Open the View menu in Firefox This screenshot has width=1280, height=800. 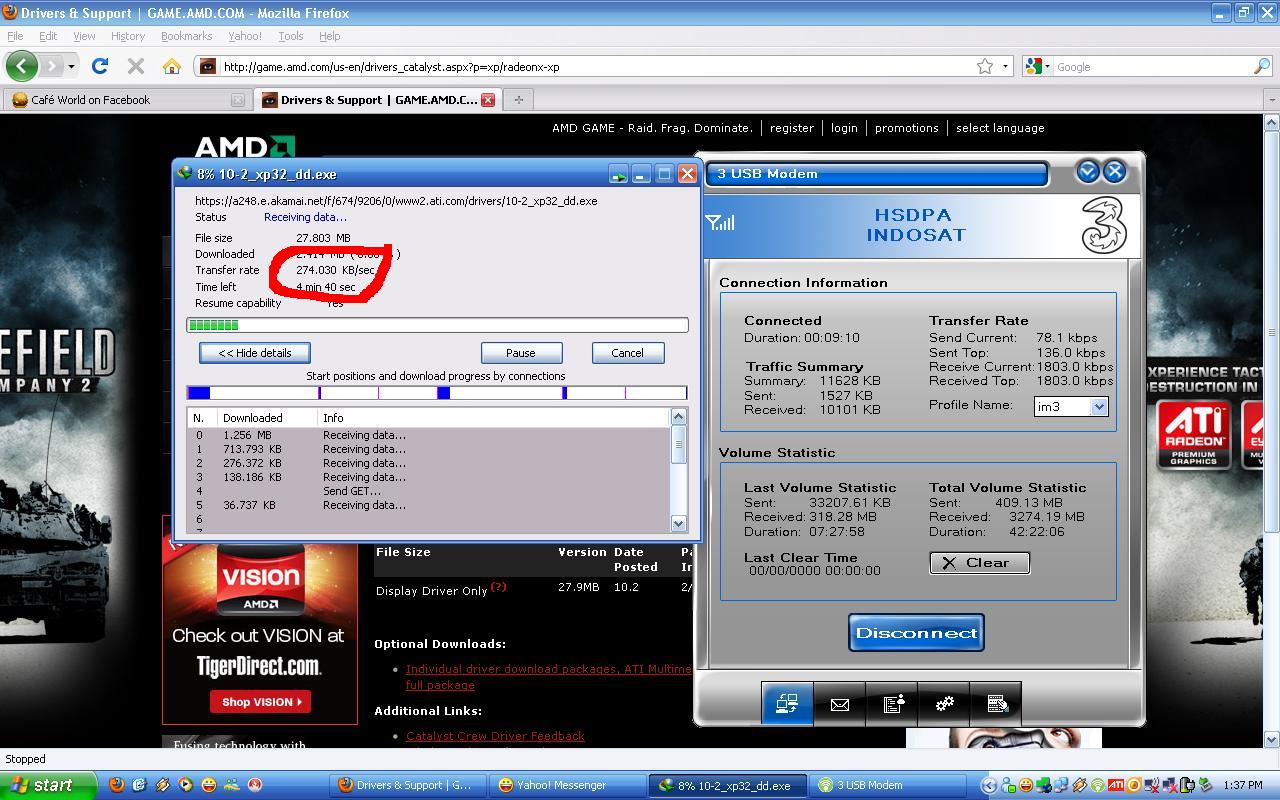[84, 36]
